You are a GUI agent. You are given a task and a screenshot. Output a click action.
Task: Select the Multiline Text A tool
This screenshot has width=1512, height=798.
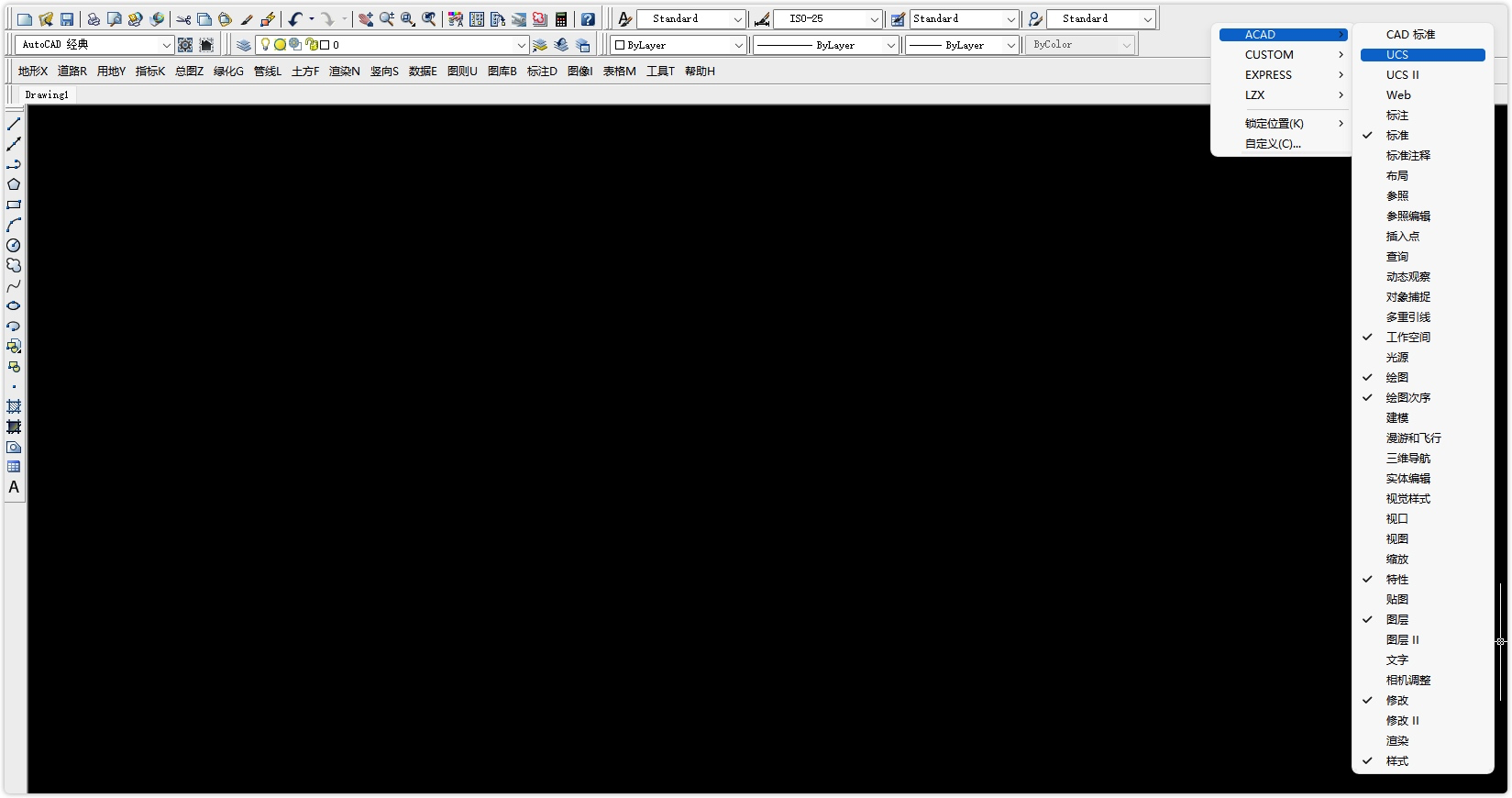(x=14, y=487)
